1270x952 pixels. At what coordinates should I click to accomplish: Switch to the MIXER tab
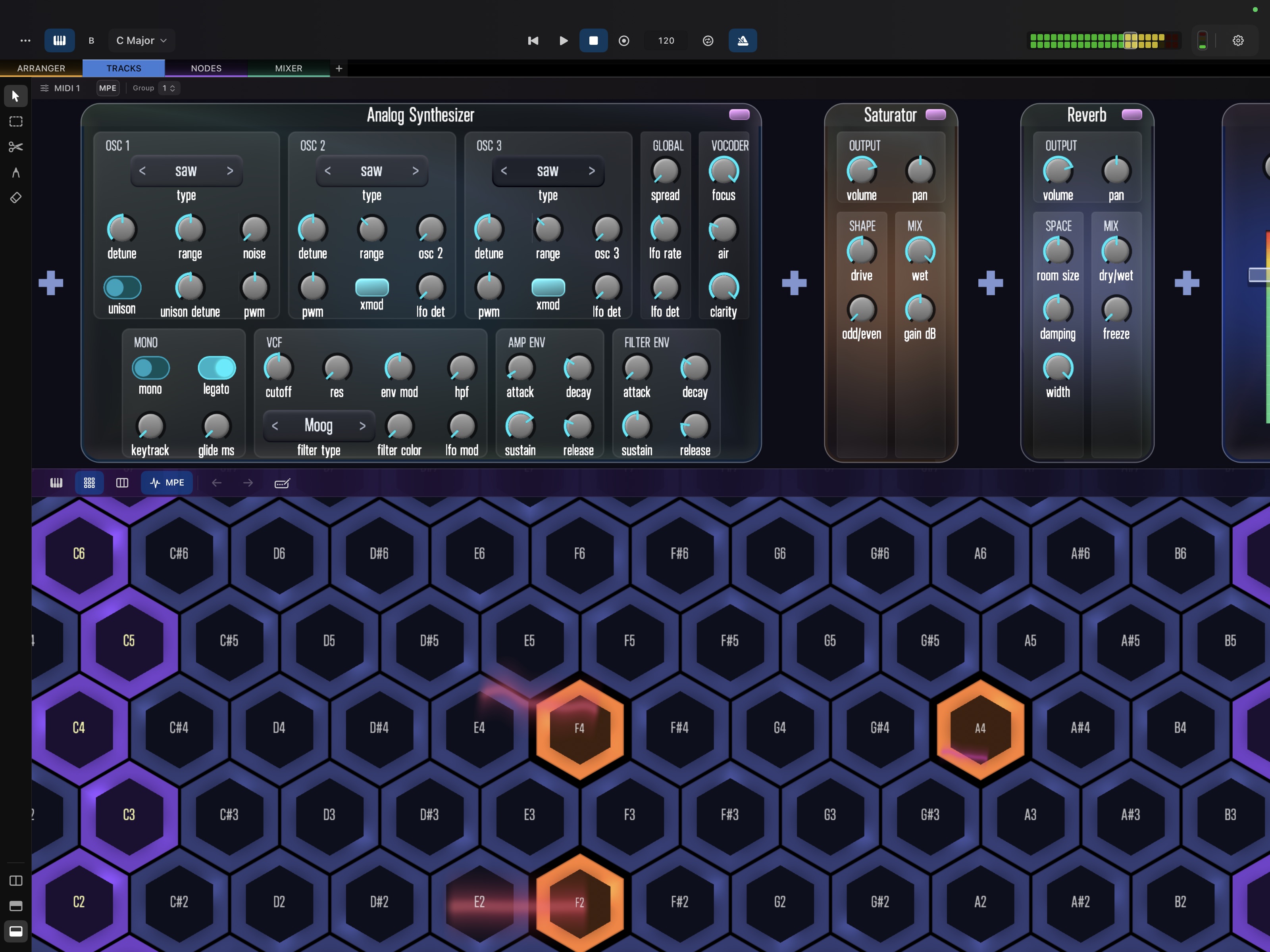point(289,68)
